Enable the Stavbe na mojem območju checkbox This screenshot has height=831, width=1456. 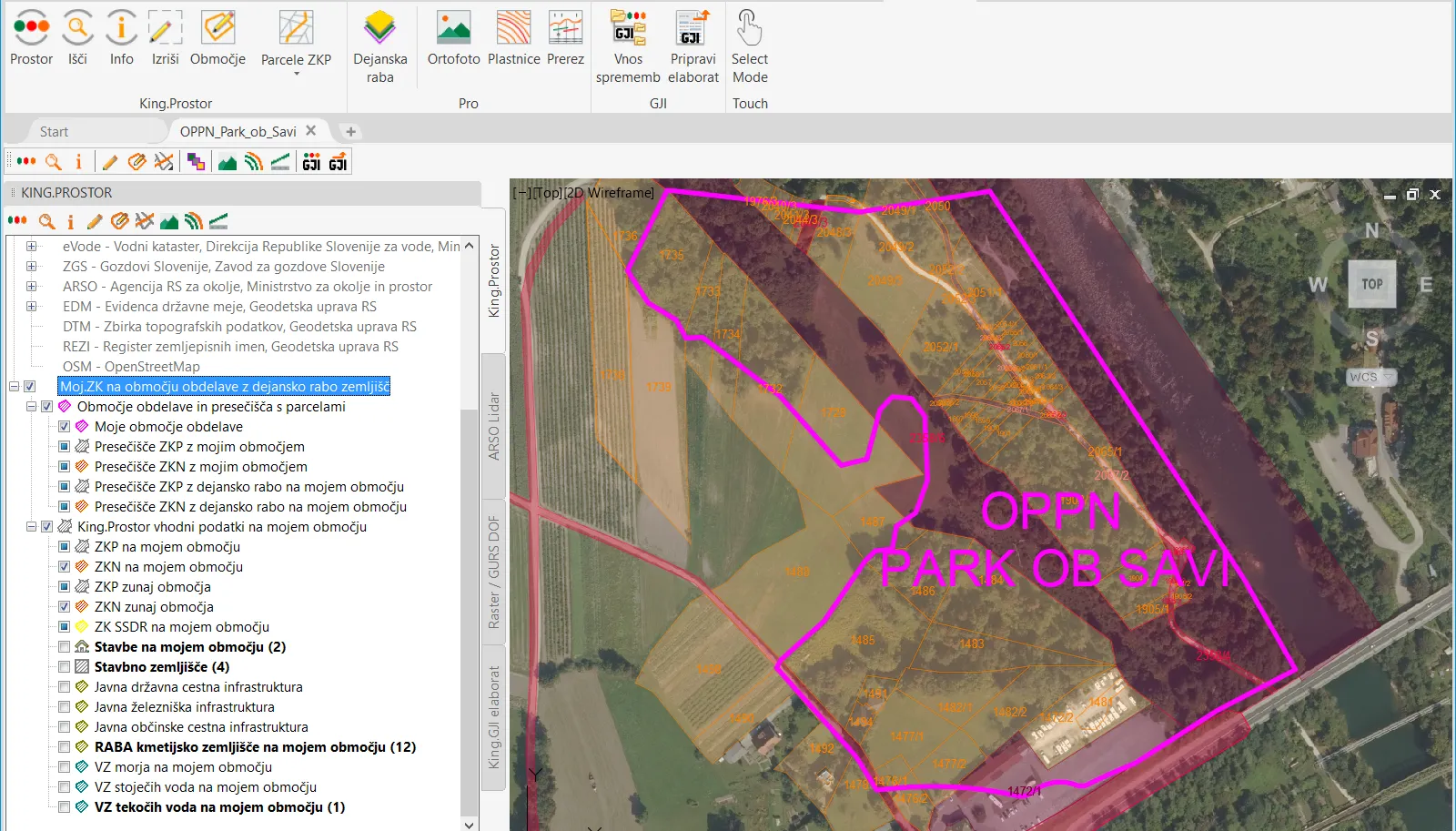tap(64, 647)
